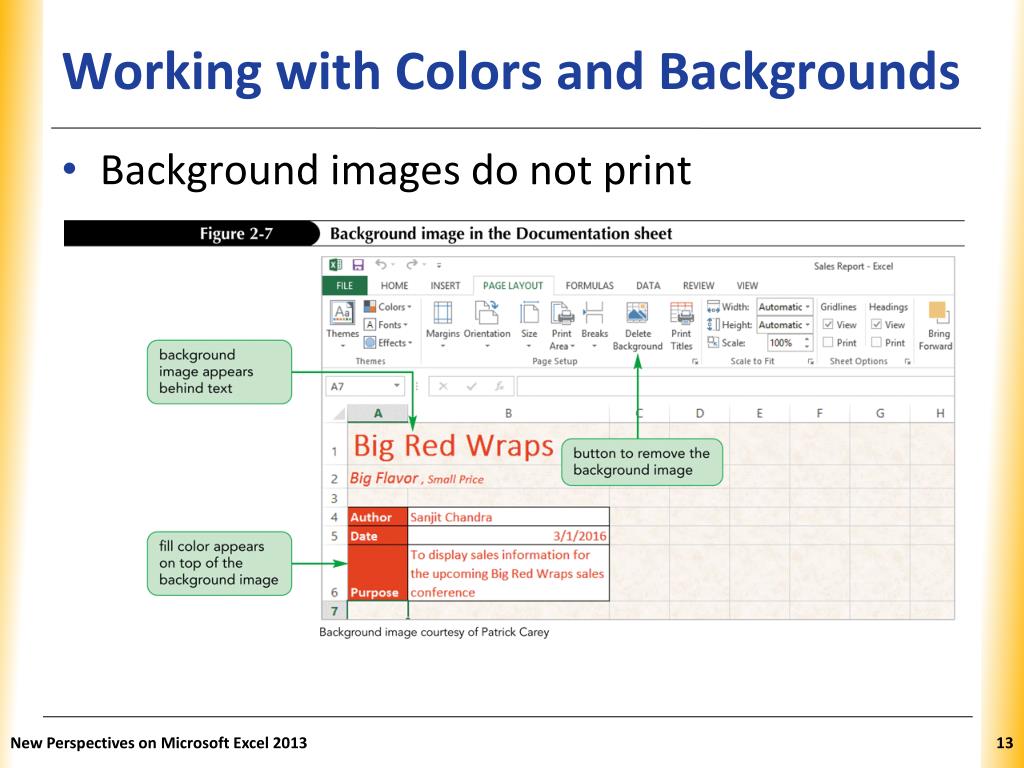Click the 'To display sales information' cell

pos(508,573)
